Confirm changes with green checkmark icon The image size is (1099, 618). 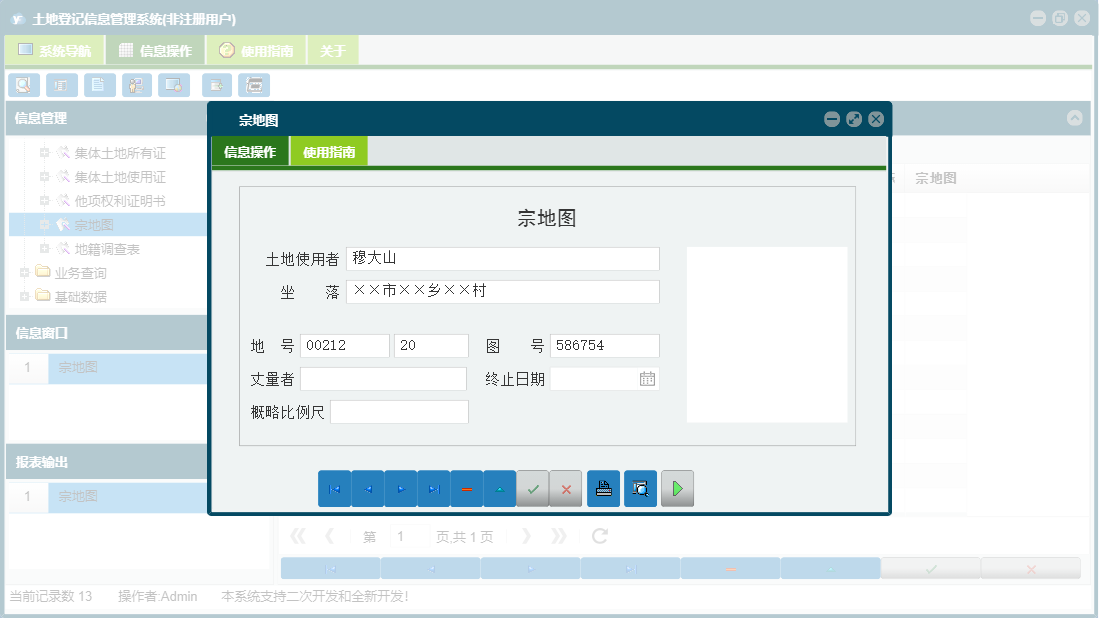[533, 488]
